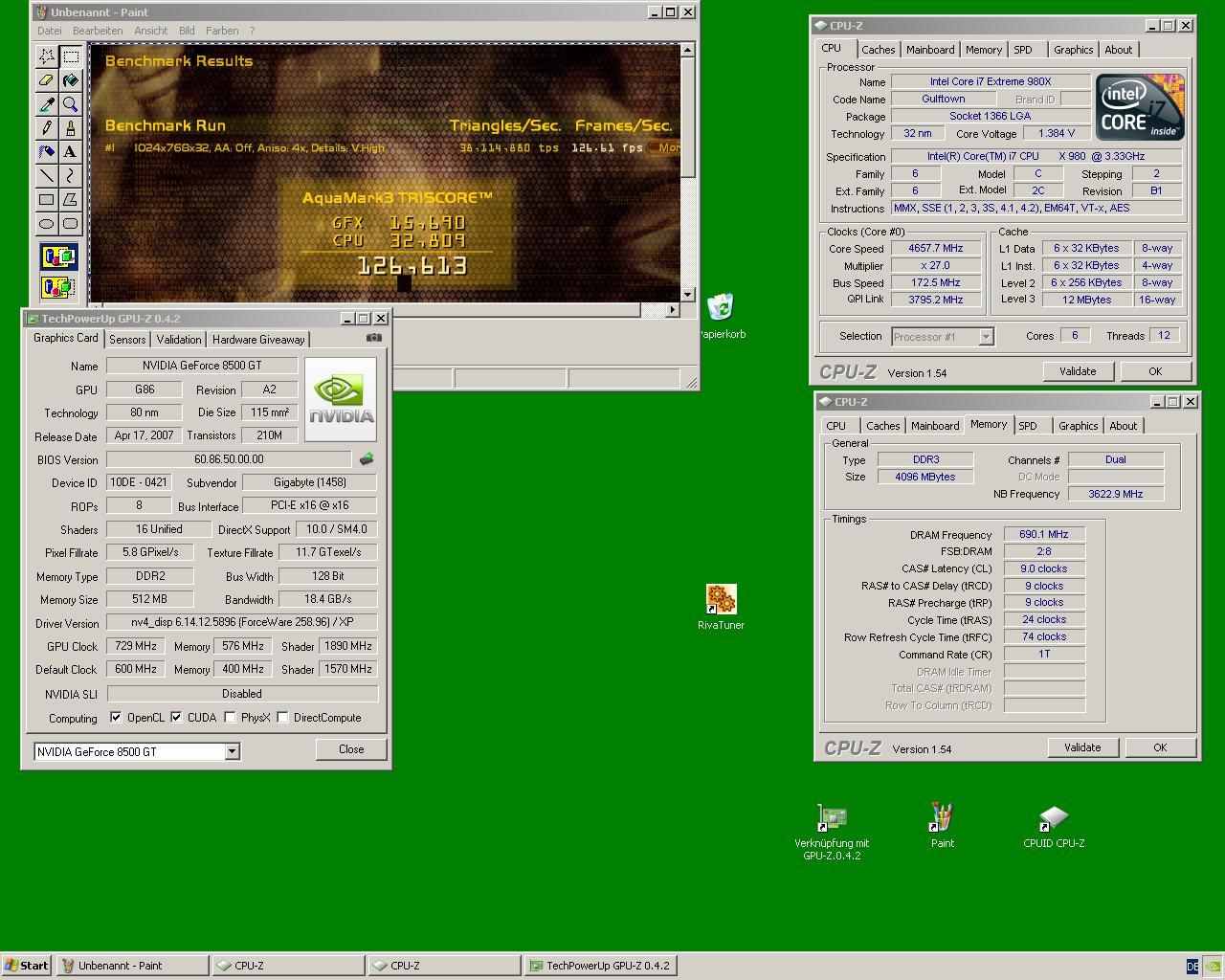Toggle the CUDA checkbox in GPU-Z

click(176, 717)
